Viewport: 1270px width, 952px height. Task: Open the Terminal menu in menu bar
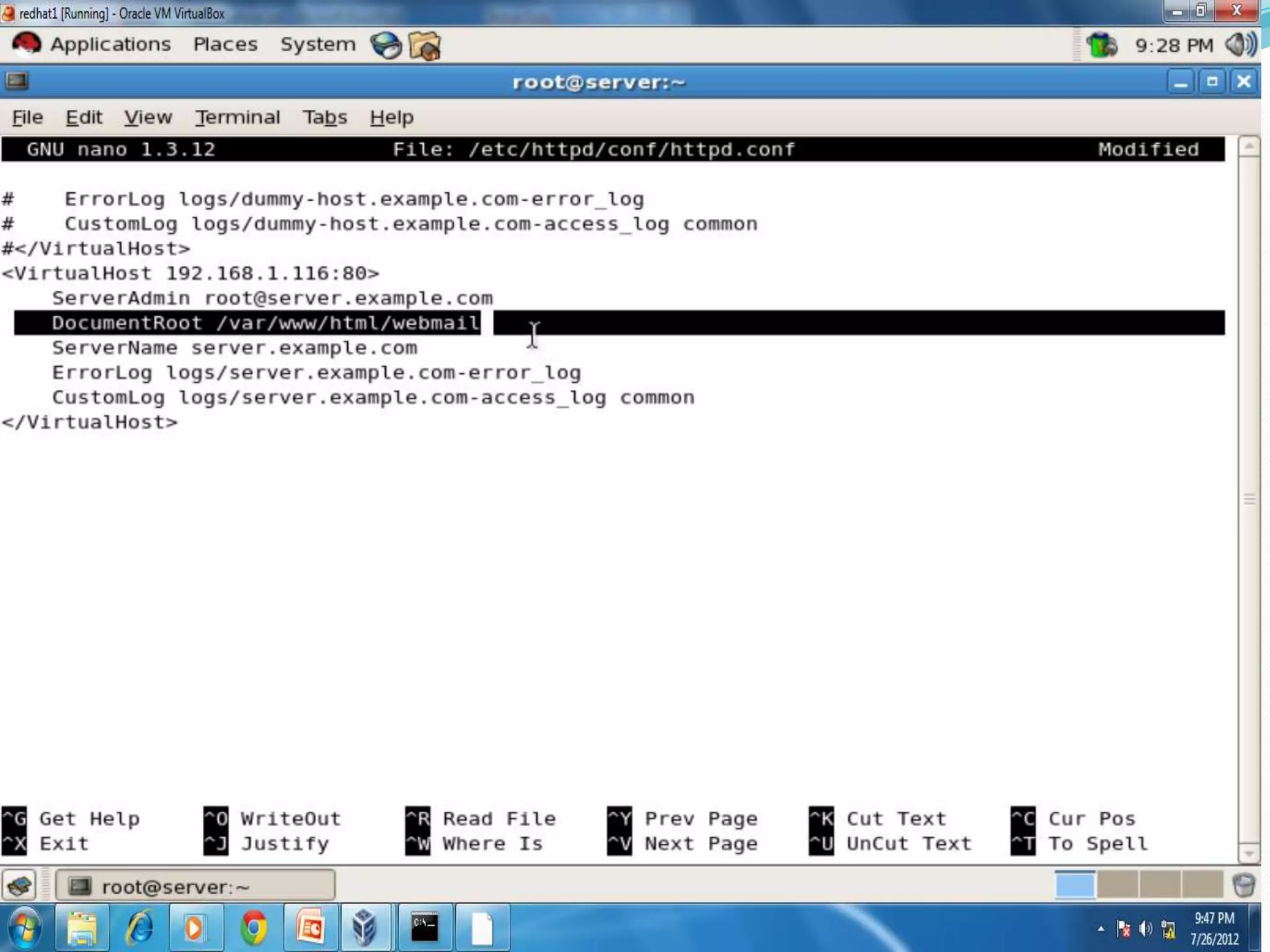[238, 117]
